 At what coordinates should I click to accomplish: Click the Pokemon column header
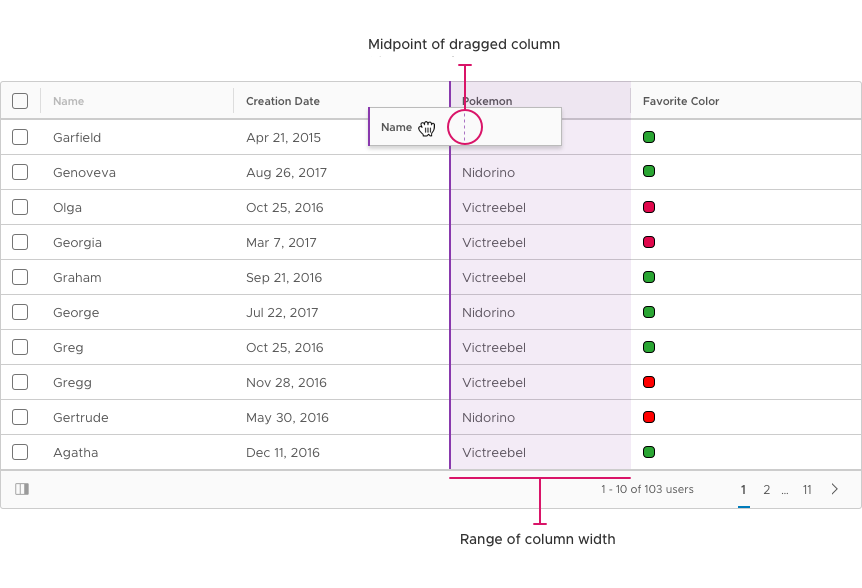coord(487,101)
